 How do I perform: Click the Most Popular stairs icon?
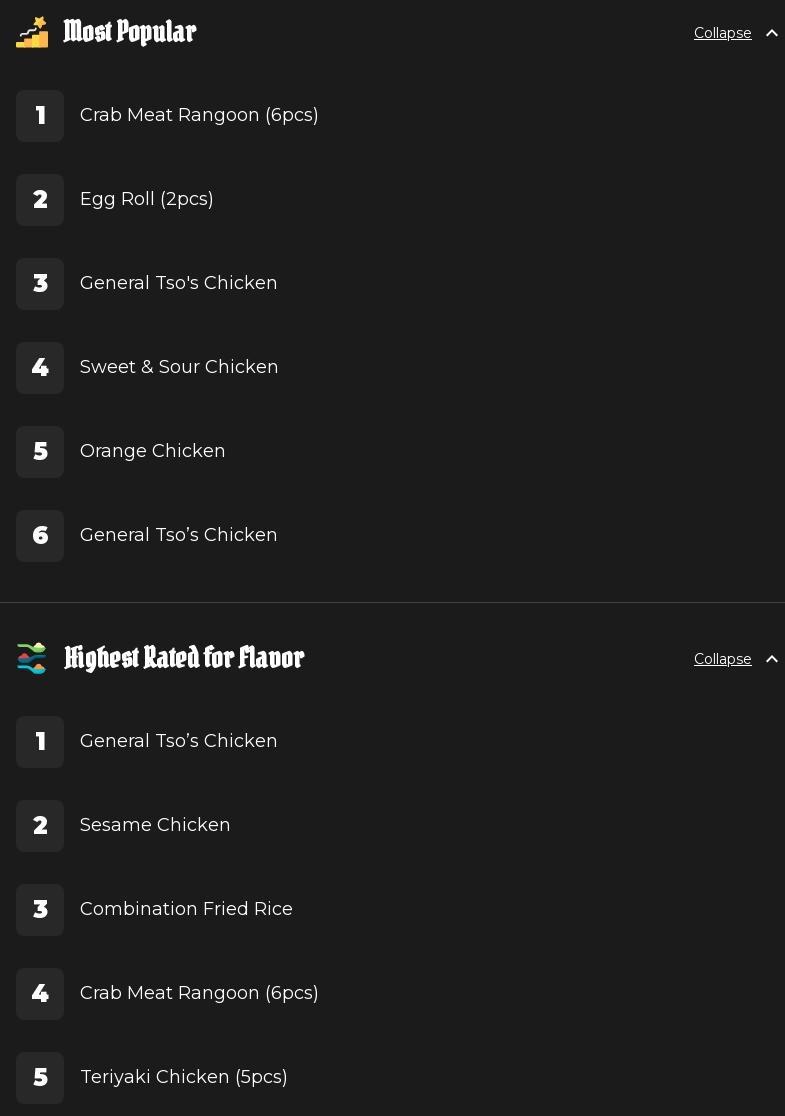(x=32, y=32)
